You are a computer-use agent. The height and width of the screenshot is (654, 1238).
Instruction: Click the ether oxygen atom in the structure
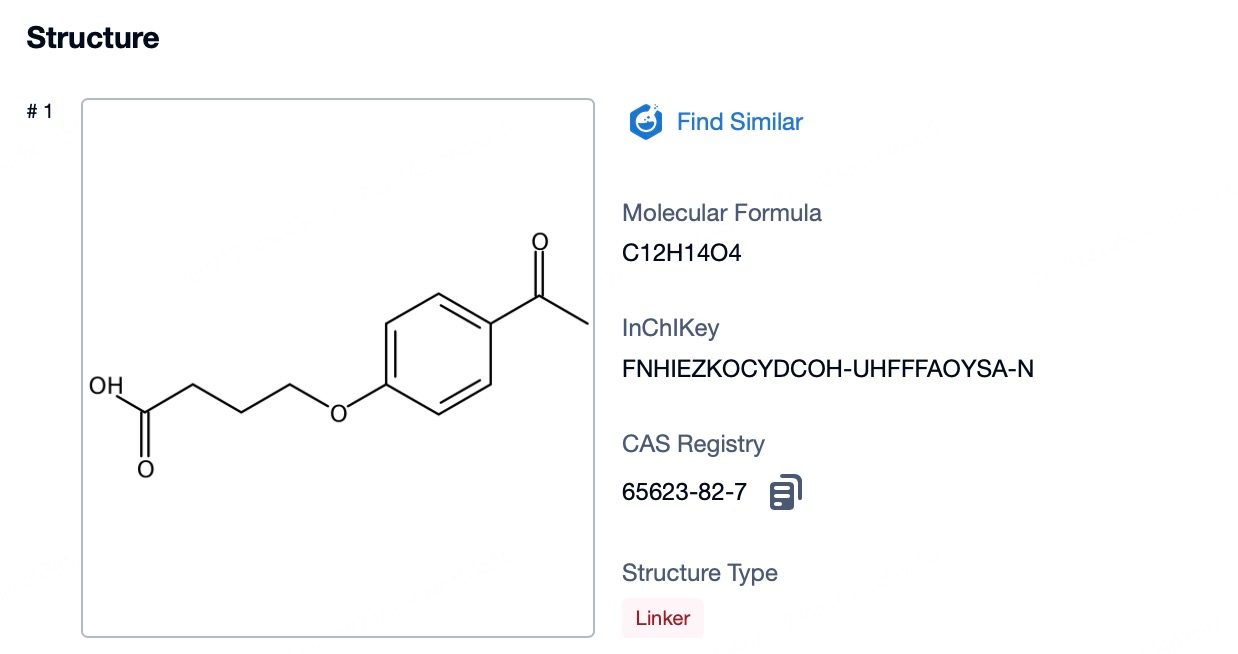[338, 412]
